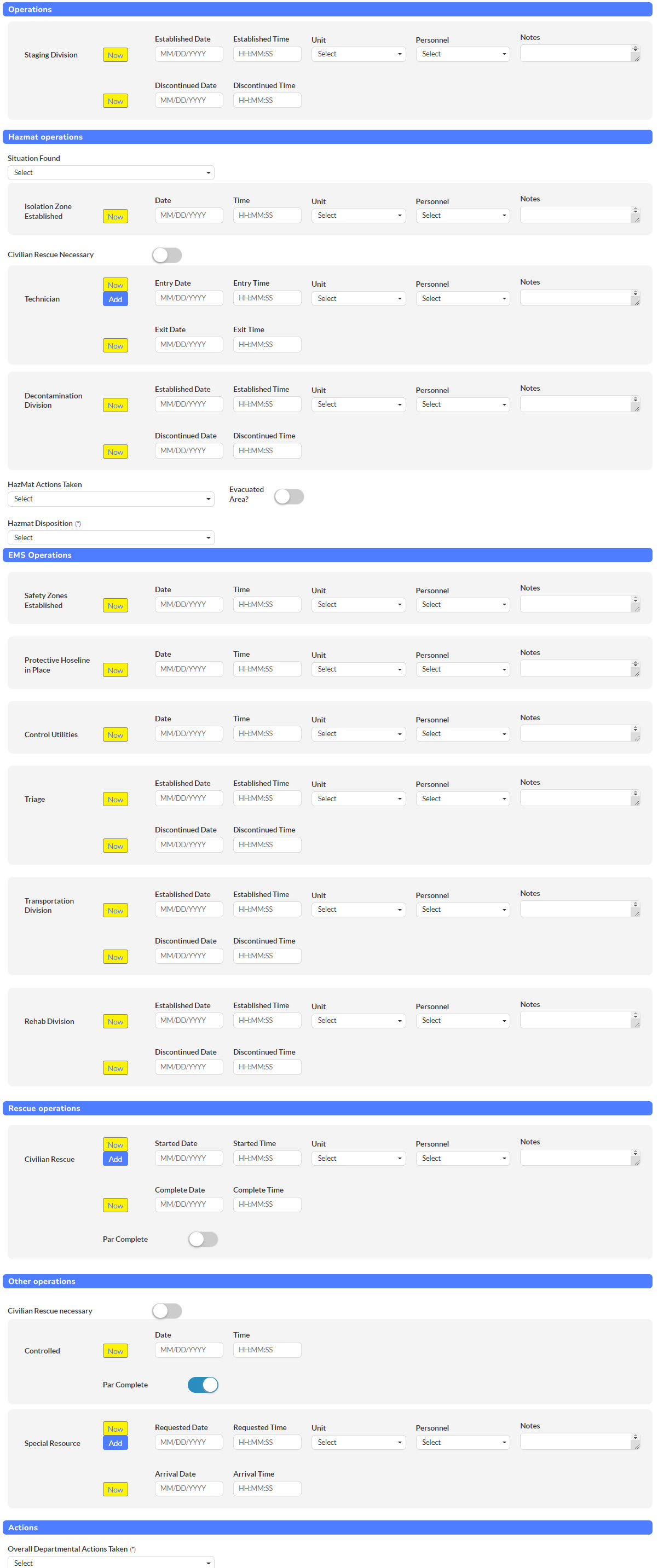
Task: Focus Controlled Date field
Action: pyautogui.click(x=189, y=1350)
